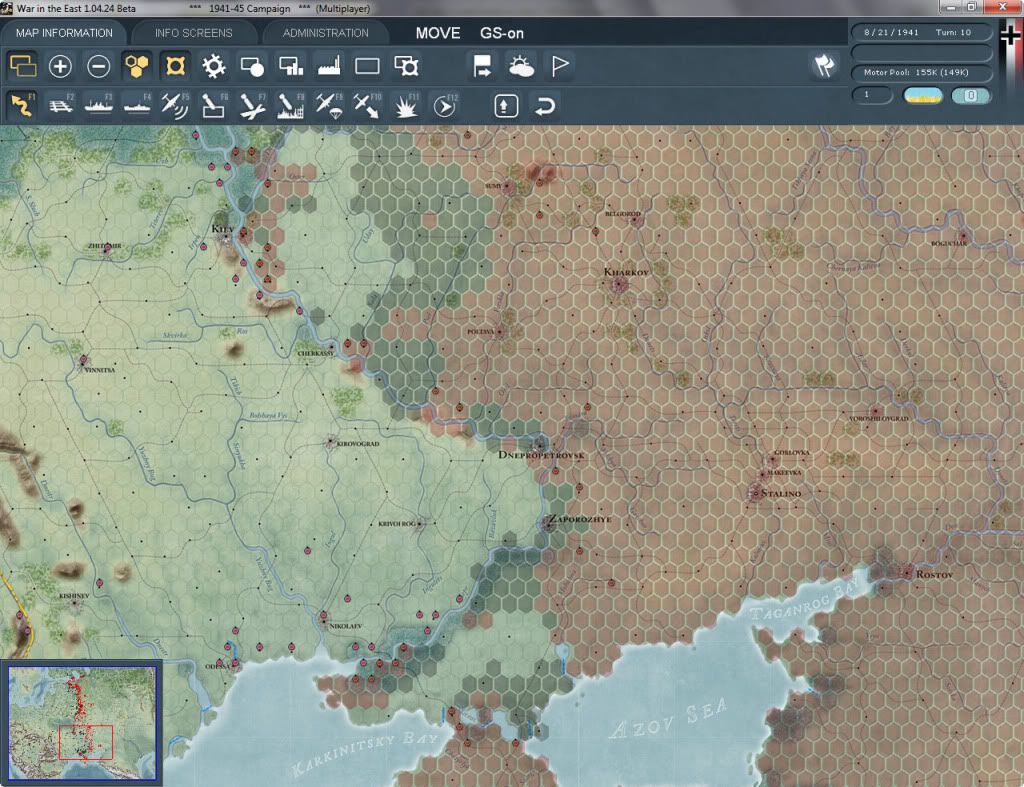This screenshot has height=787, width=1024.
Task: Click the Kiev label on the map
Action: point(223,229)
